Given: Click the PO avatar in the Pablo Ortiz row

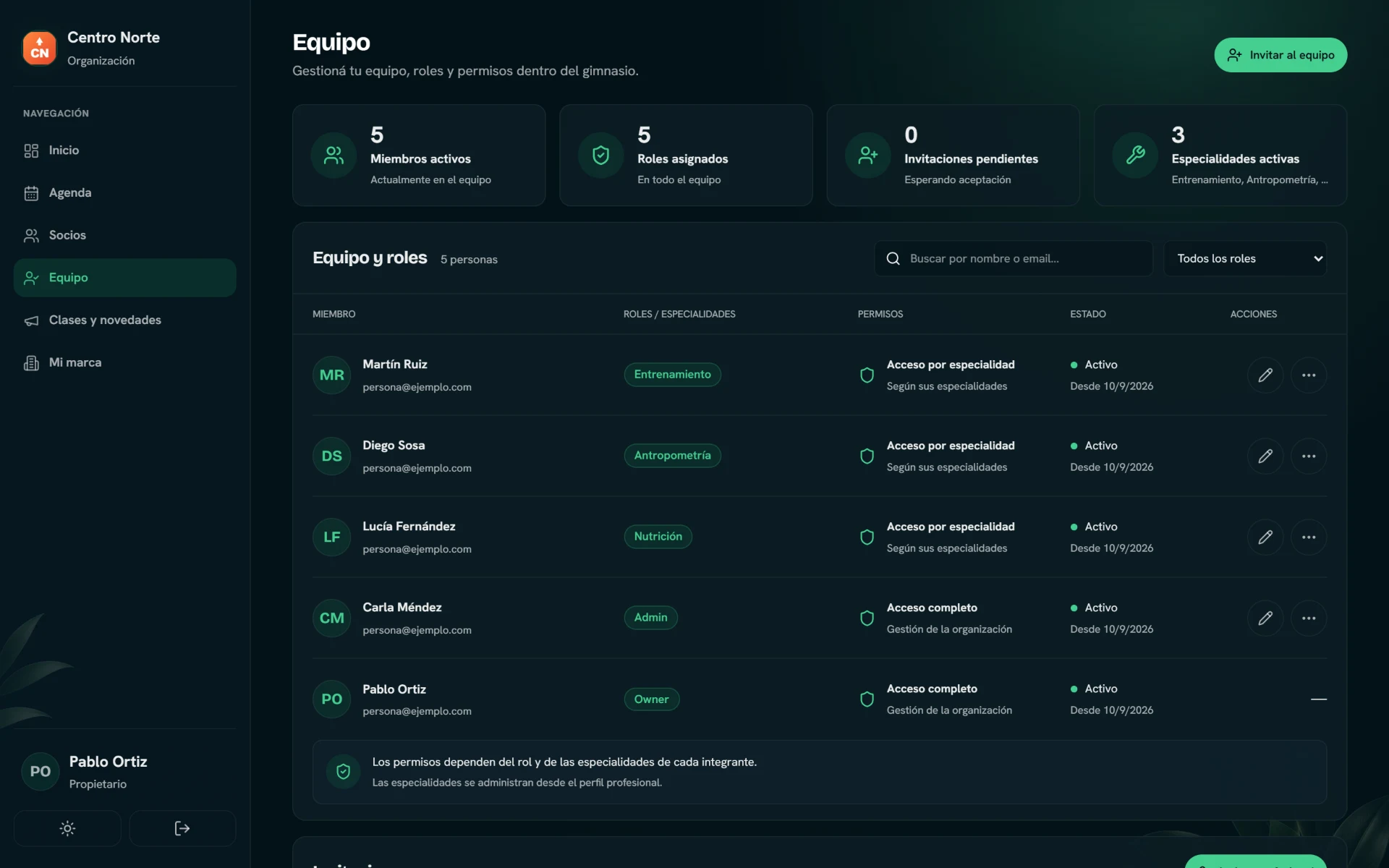Looking at the screenshot, I should (332, 699).
